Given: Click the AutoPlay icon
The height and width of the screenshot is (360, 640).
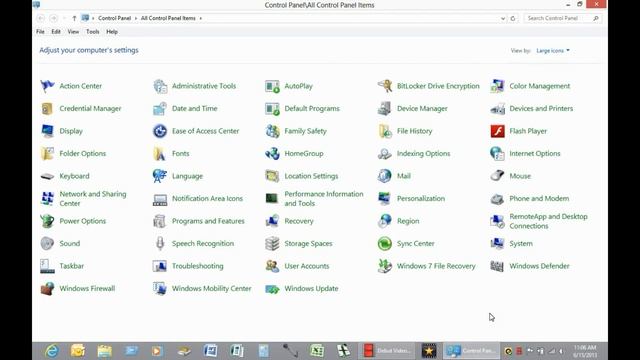Looking at the screenshot, I should coord(272,86).
